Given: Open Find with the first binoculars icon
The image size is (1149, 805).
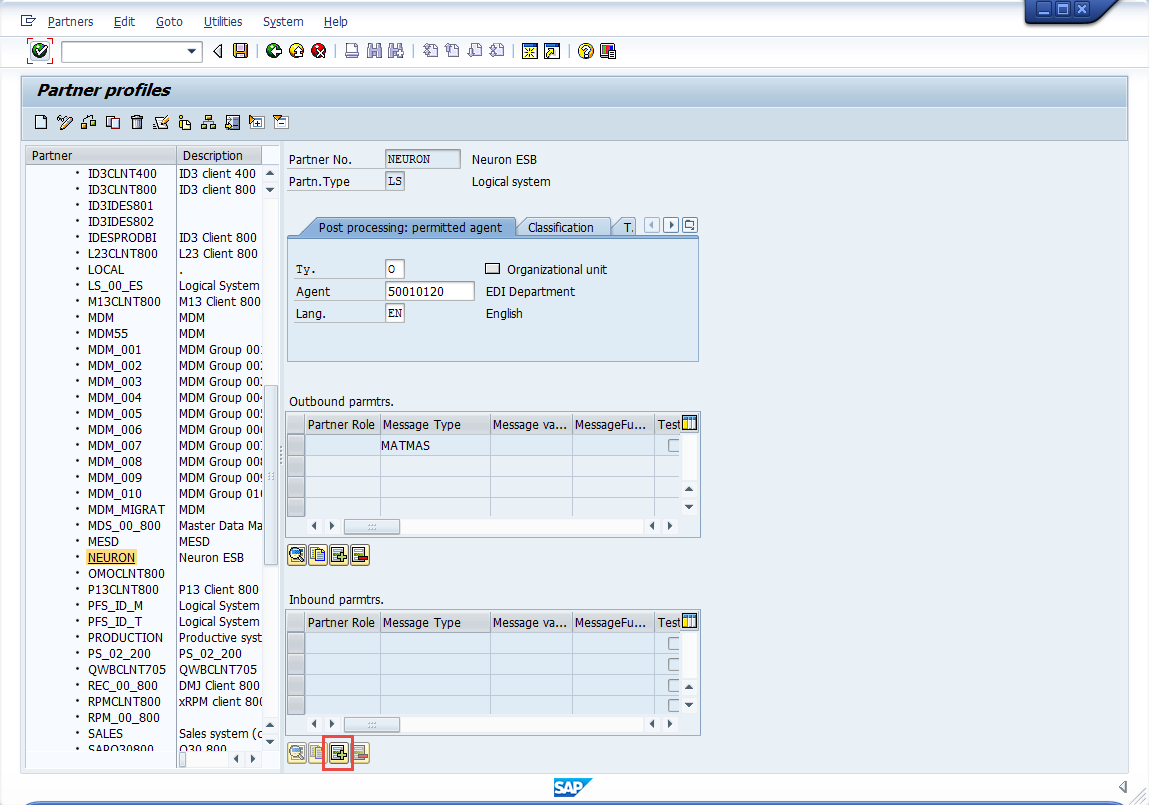Looking at the screenshot, I should click(374, 51).
